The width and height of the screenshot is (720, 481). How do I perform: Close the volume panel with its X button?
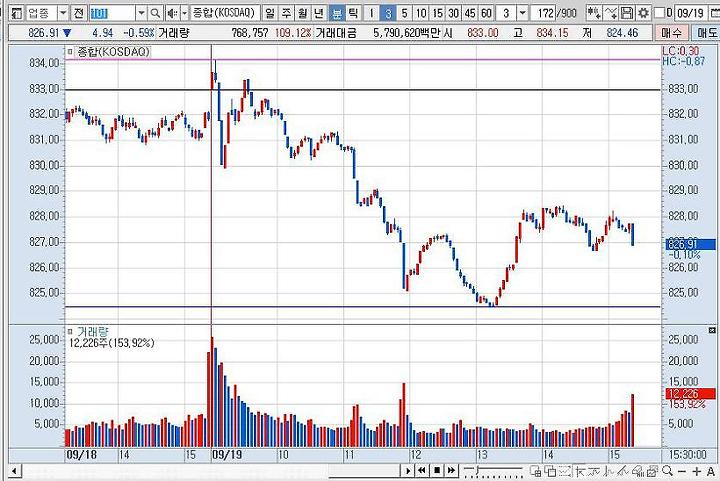[x=712, y=330]
